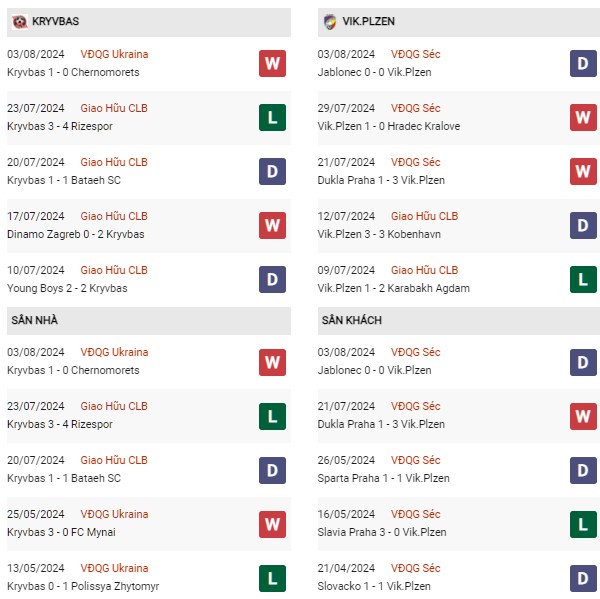Click the L badge for Vik.Plzen 1-2 Karabakh Agdam
Image resolution: width=600 pixels, height=599 pixels.
point(583,279)
